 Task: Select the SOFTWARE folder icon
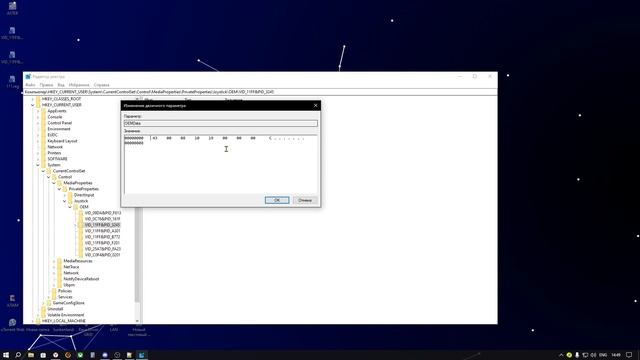point(44,159)
